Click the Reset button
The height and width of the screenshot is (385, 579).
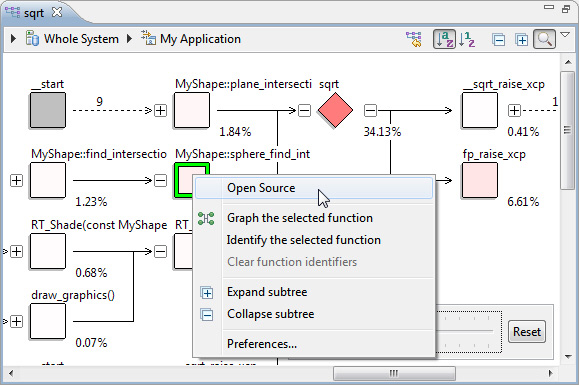tap(527, 332)
